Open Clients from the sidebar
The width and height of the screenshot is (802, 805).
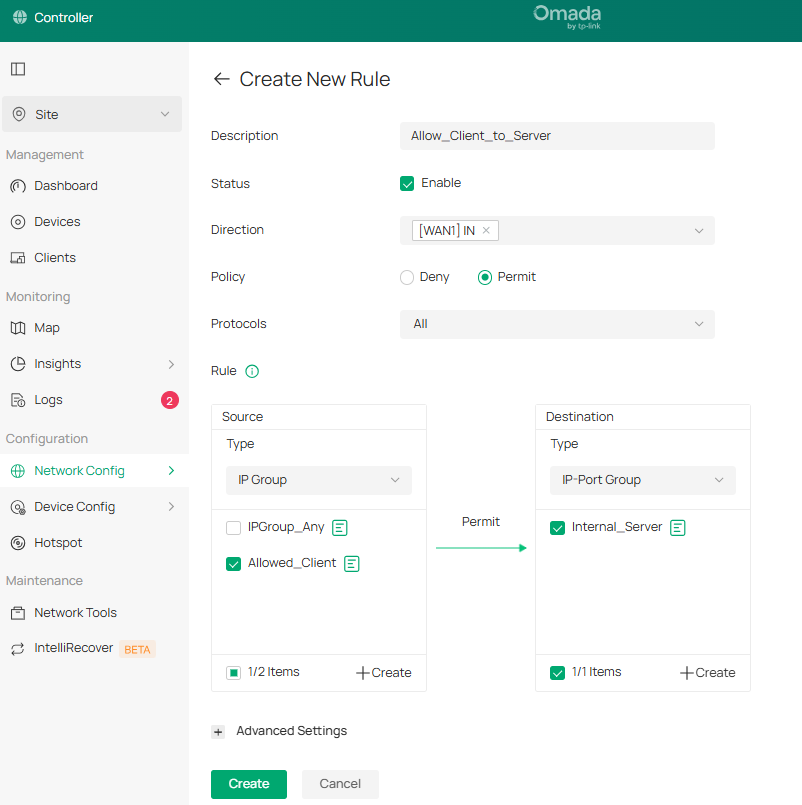point(55,258)
